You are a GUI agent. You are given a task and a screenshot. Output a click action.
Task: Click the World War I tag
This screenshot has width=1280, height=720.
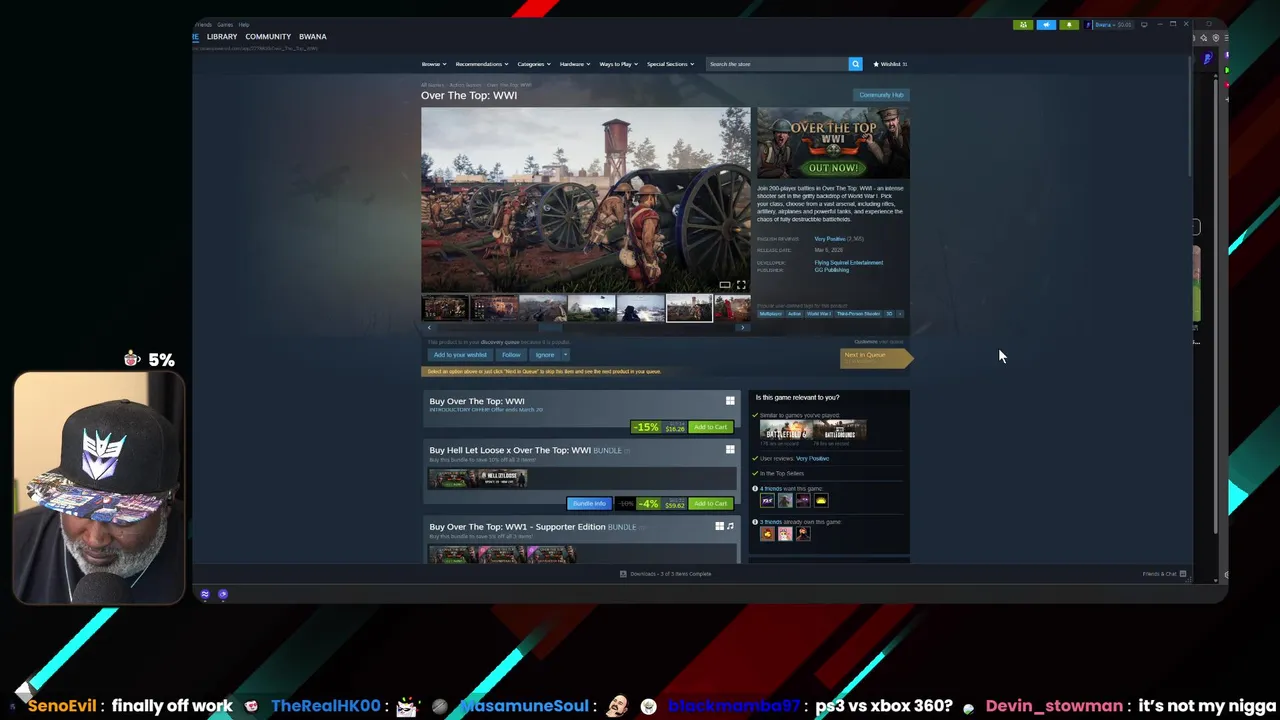point(819,314)
